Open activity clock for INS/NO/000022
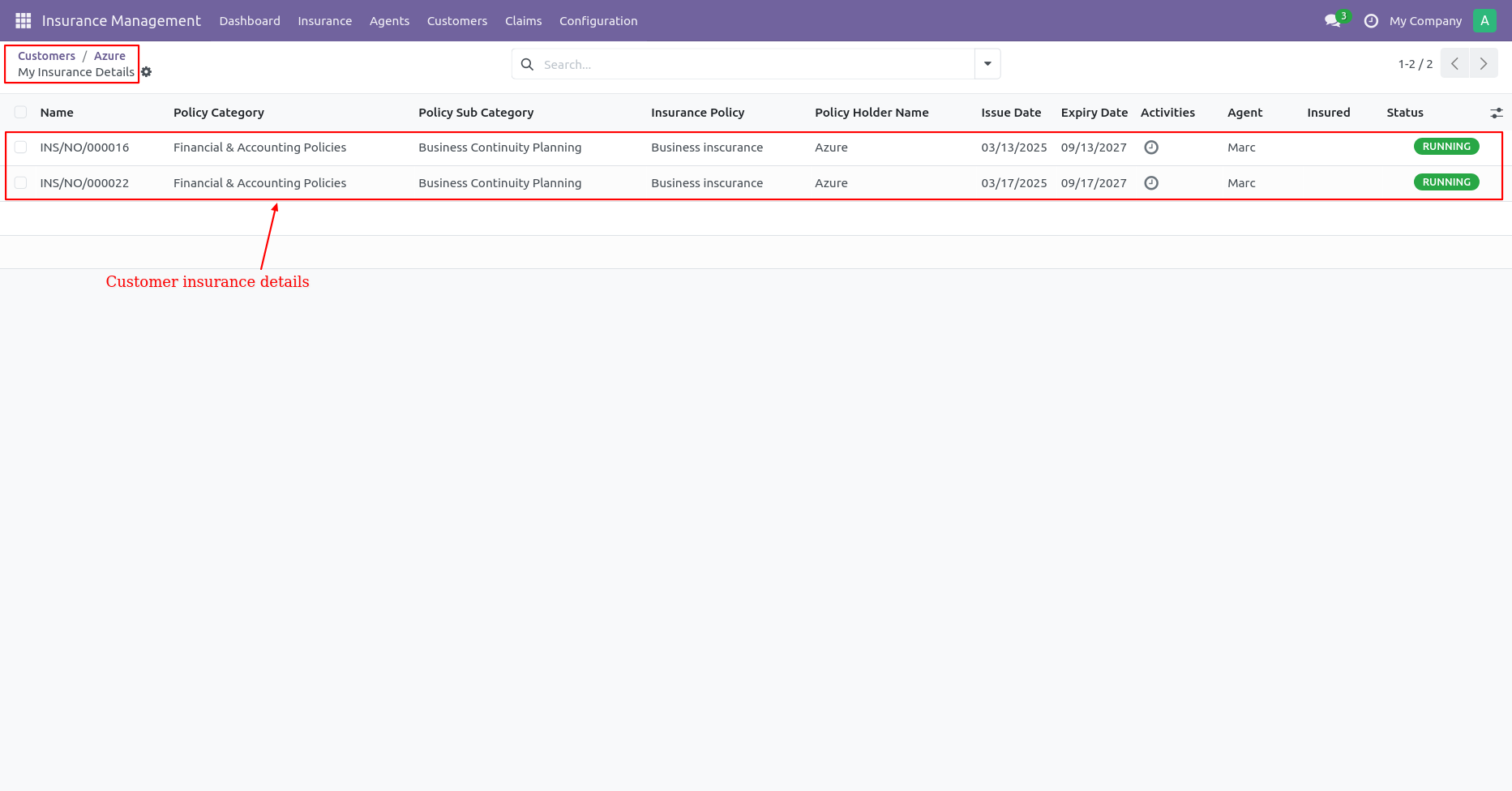 1151,183
